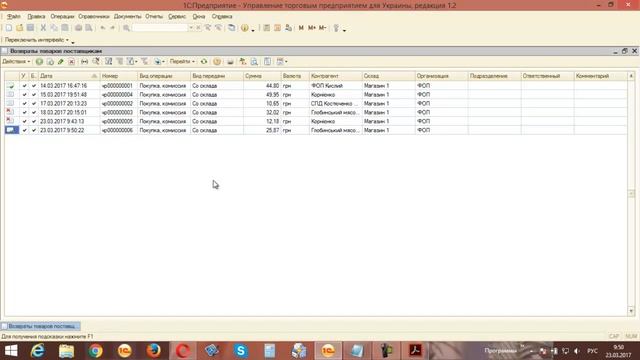Open the Calculator icon in main toolbar

point(267,28)
